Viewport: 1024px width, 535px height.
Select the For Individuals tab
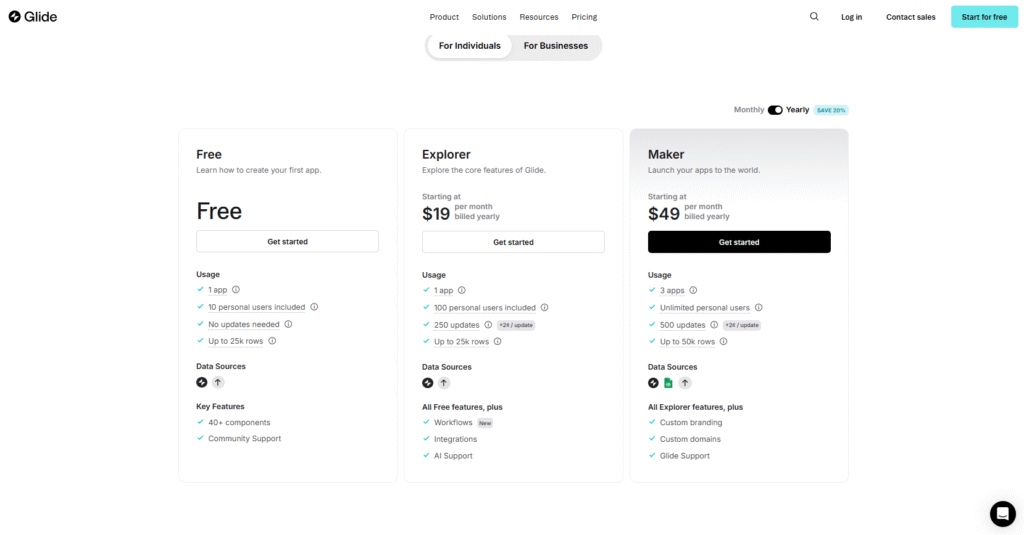(x=470, y=46)
